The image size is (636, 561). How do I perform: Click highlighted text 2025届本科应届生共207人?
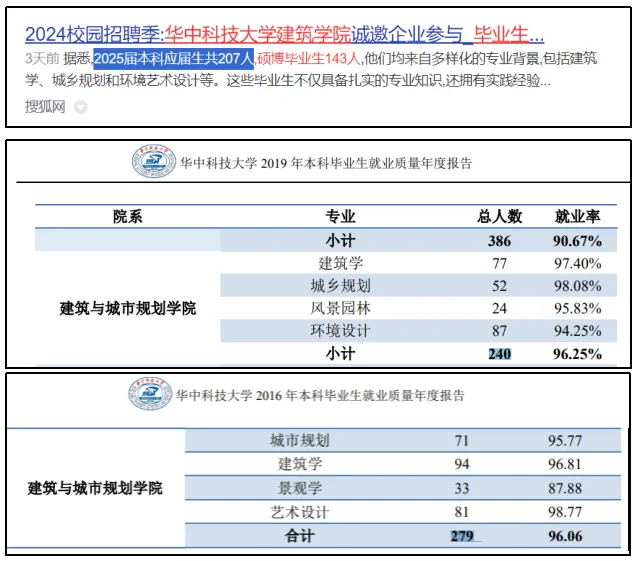click(x=174, y=58)
